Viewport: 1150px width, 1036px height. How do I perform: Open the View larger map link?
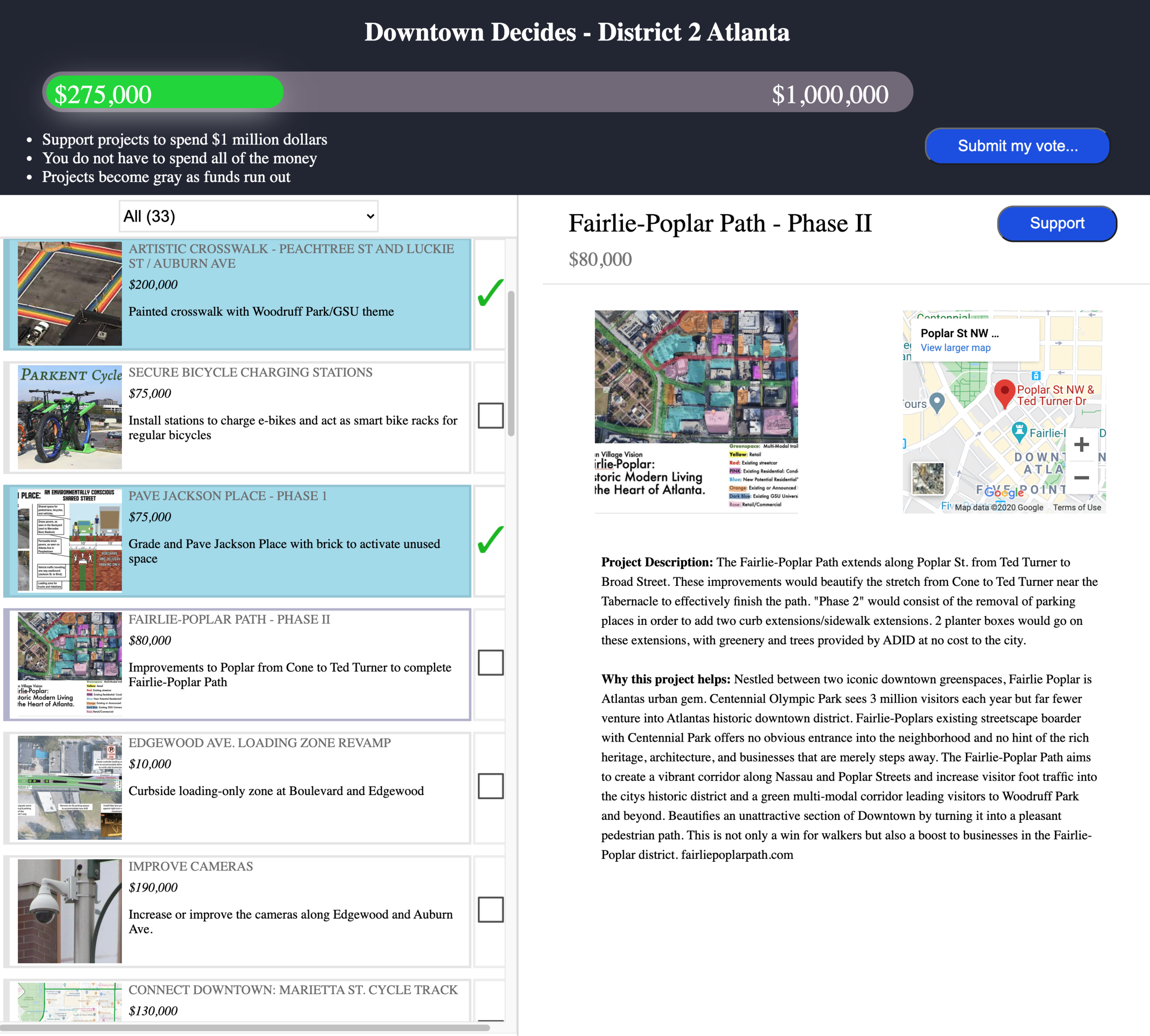[x=955, y=348]
